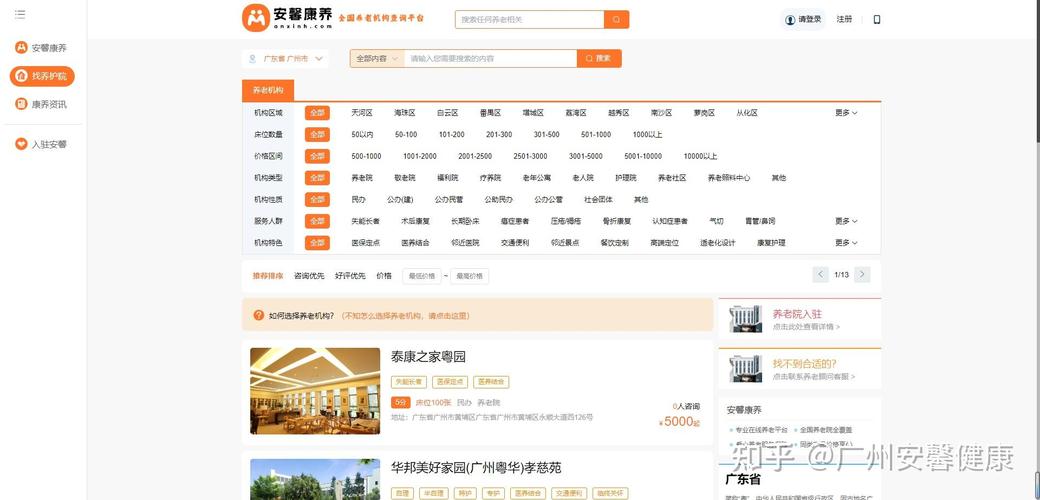Click the 安馨康养 logo in header
Image resolution: width=1040 pixels, height=500 pixels.
(x=287, y=18)
